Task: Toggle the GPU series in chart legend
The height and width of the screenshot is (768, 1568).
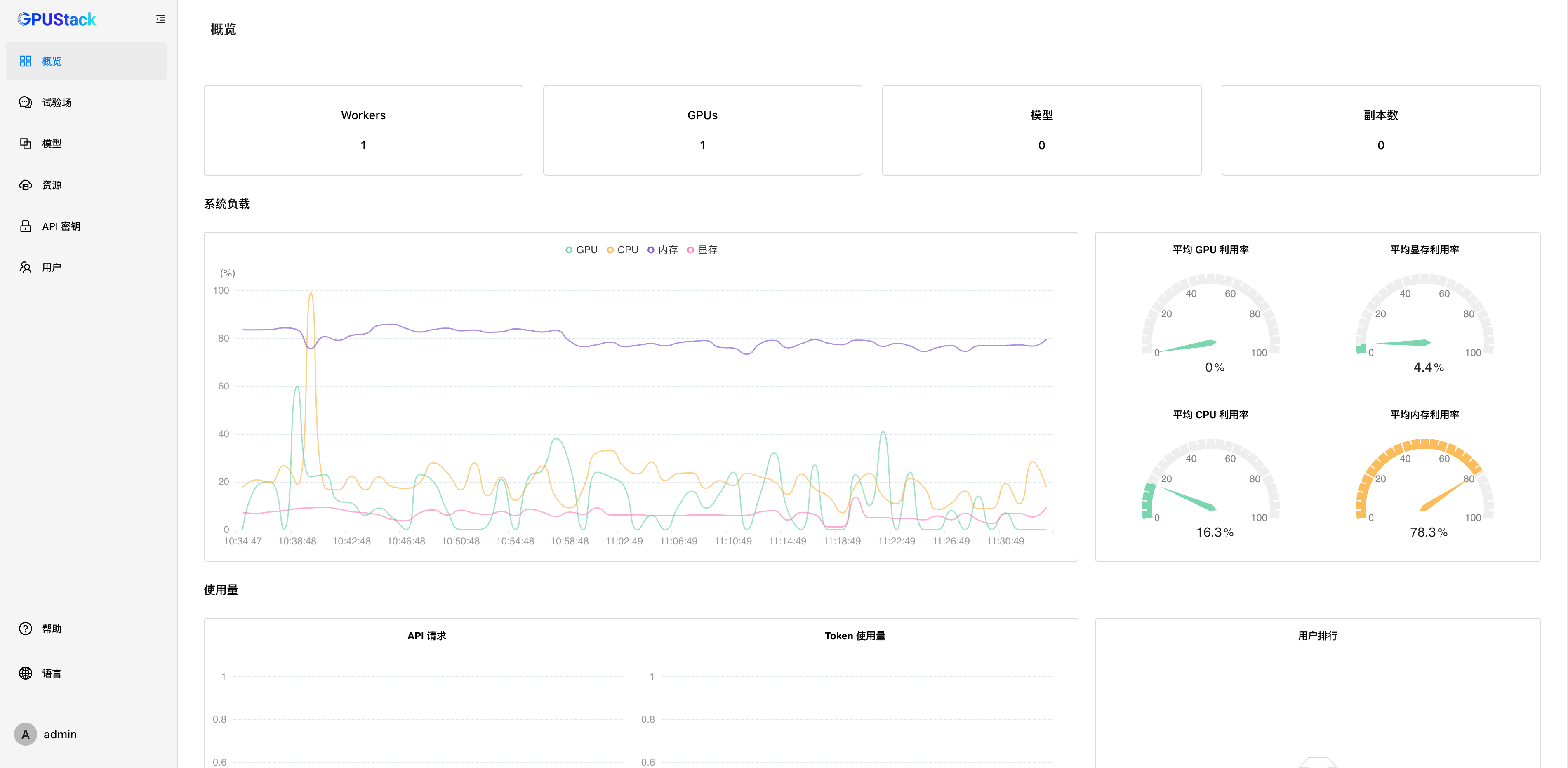Action: click(582, 250)
